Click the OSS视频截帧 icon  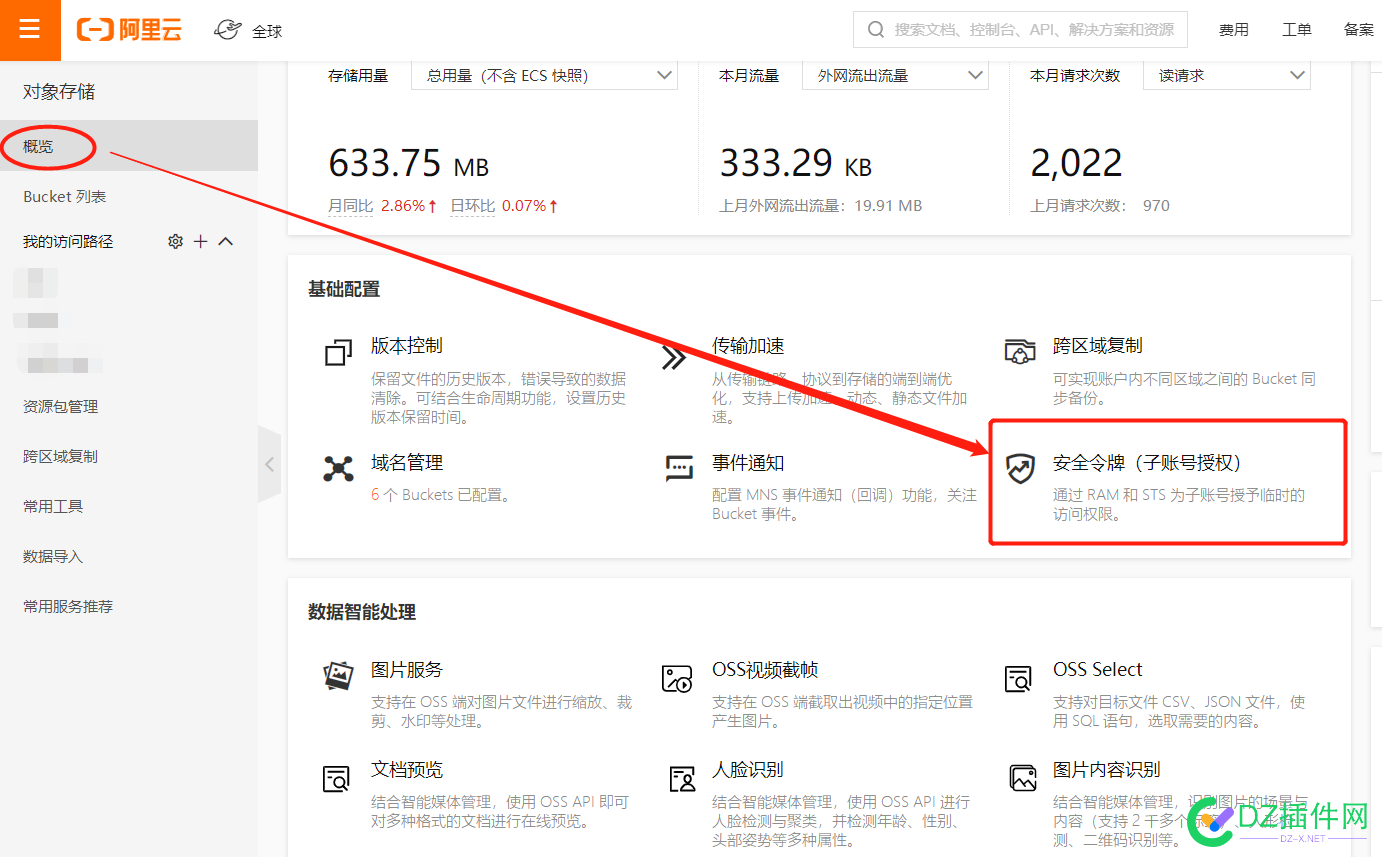pos(677,679)
